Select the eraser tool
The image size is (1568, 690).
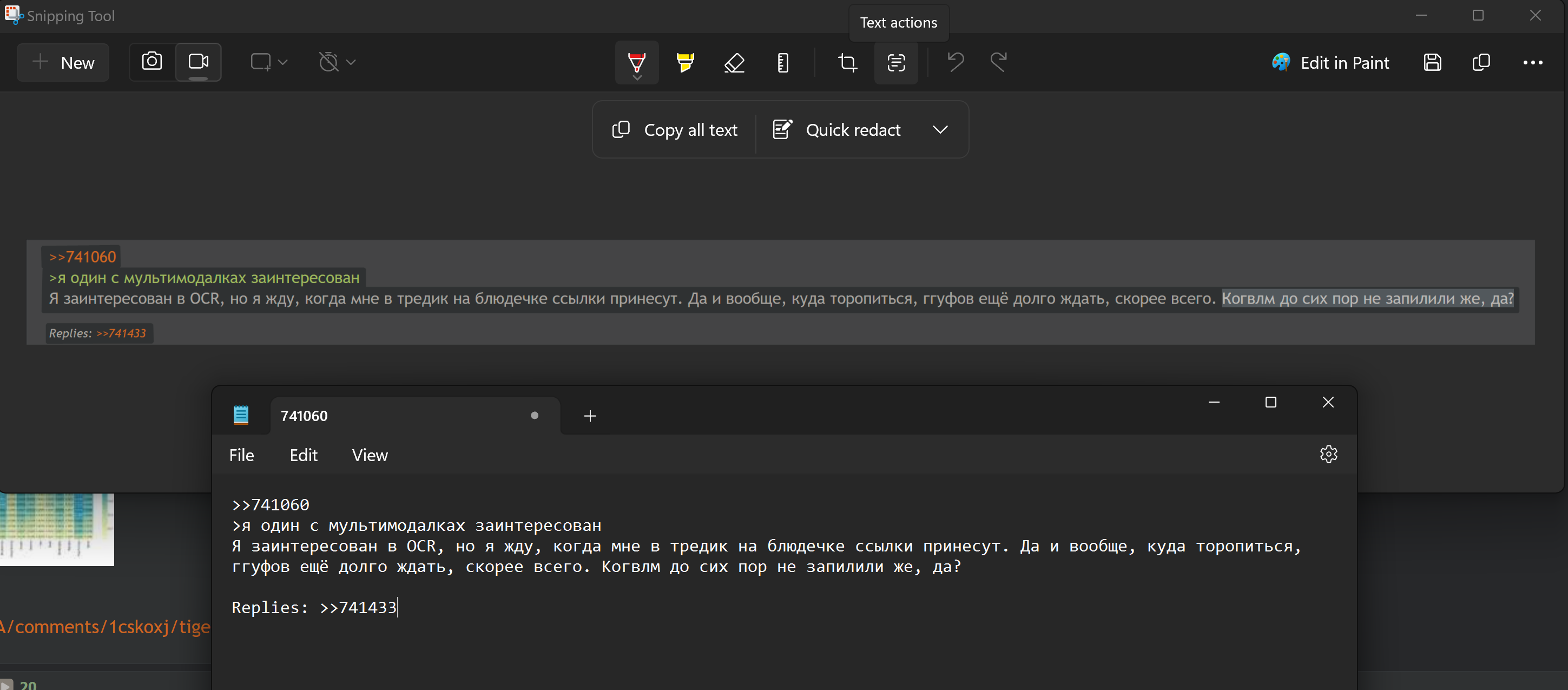click(x=734, y=62)
